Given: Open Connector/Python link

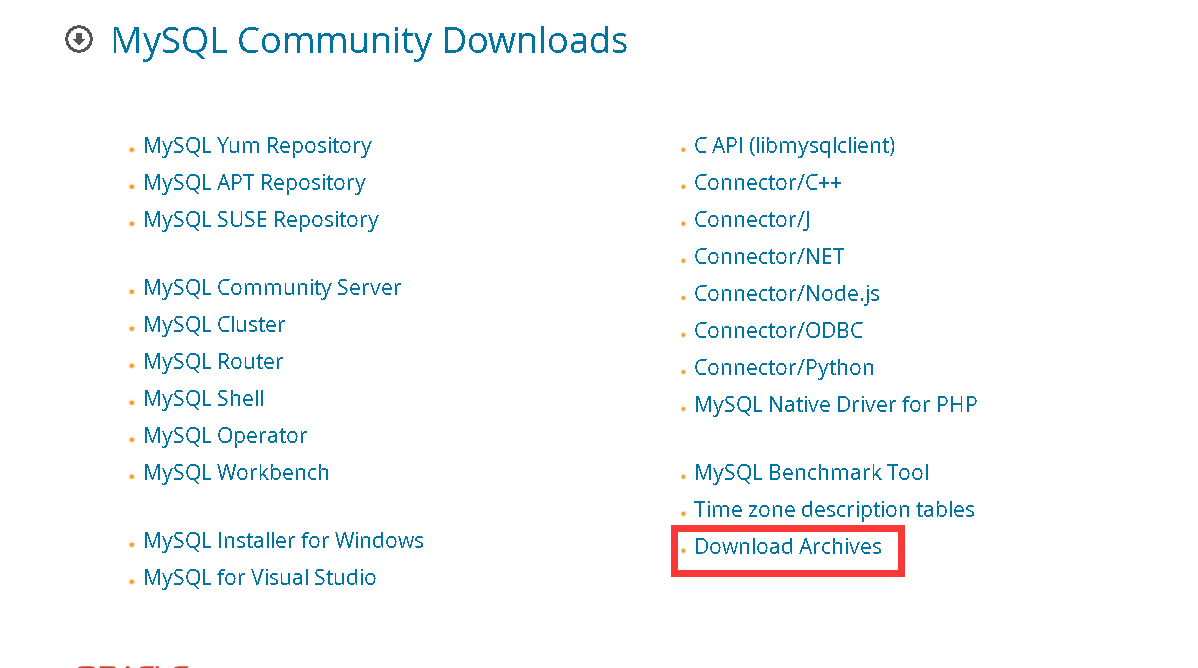Looking at the screenshot, I should 784,368.
